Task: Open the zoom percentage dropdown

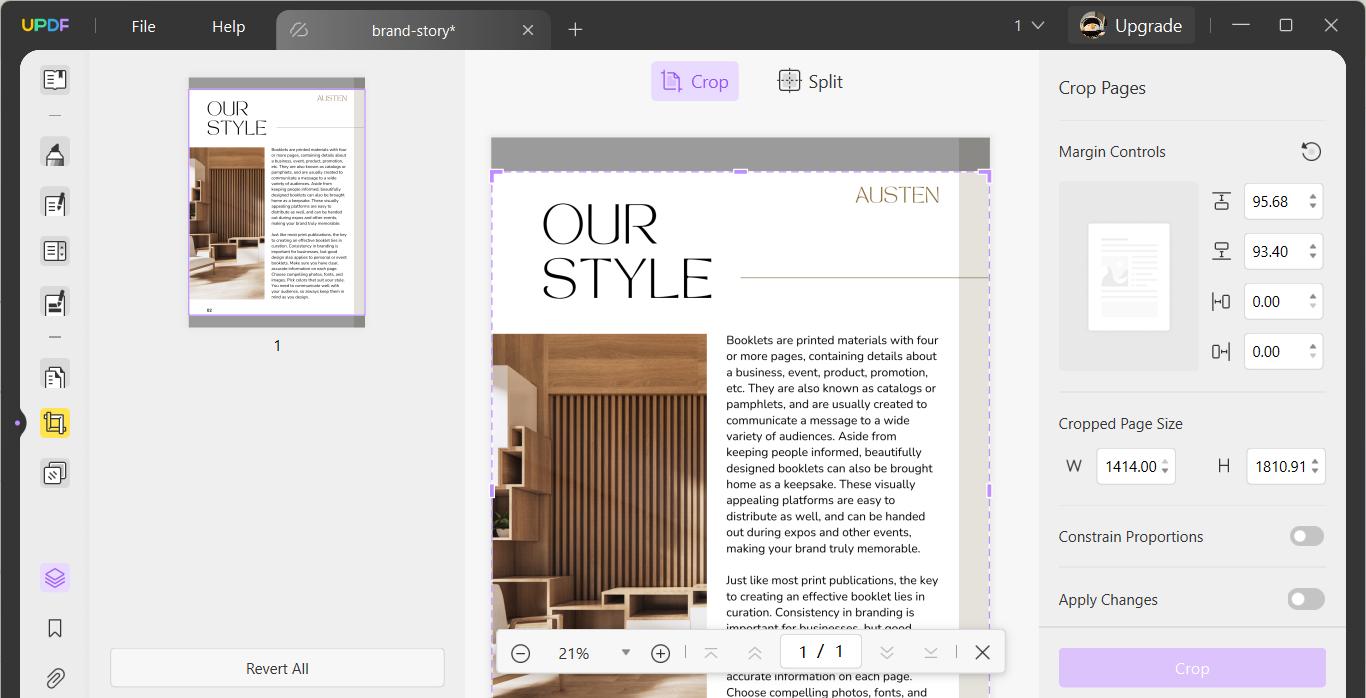Action: 626,652
